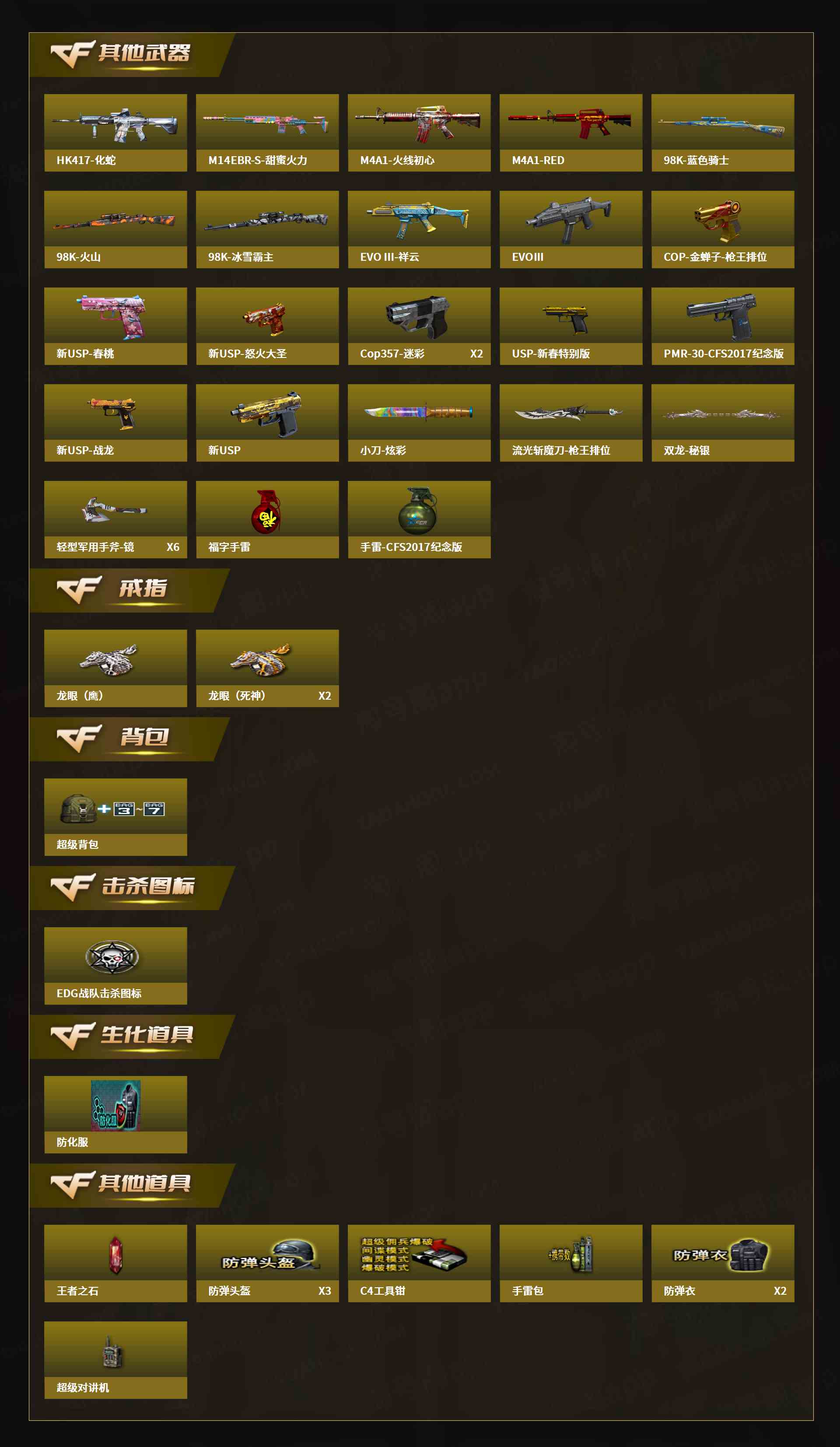
Task: Select the 福字手雷 red grenade icon
Action: [266, 511]
